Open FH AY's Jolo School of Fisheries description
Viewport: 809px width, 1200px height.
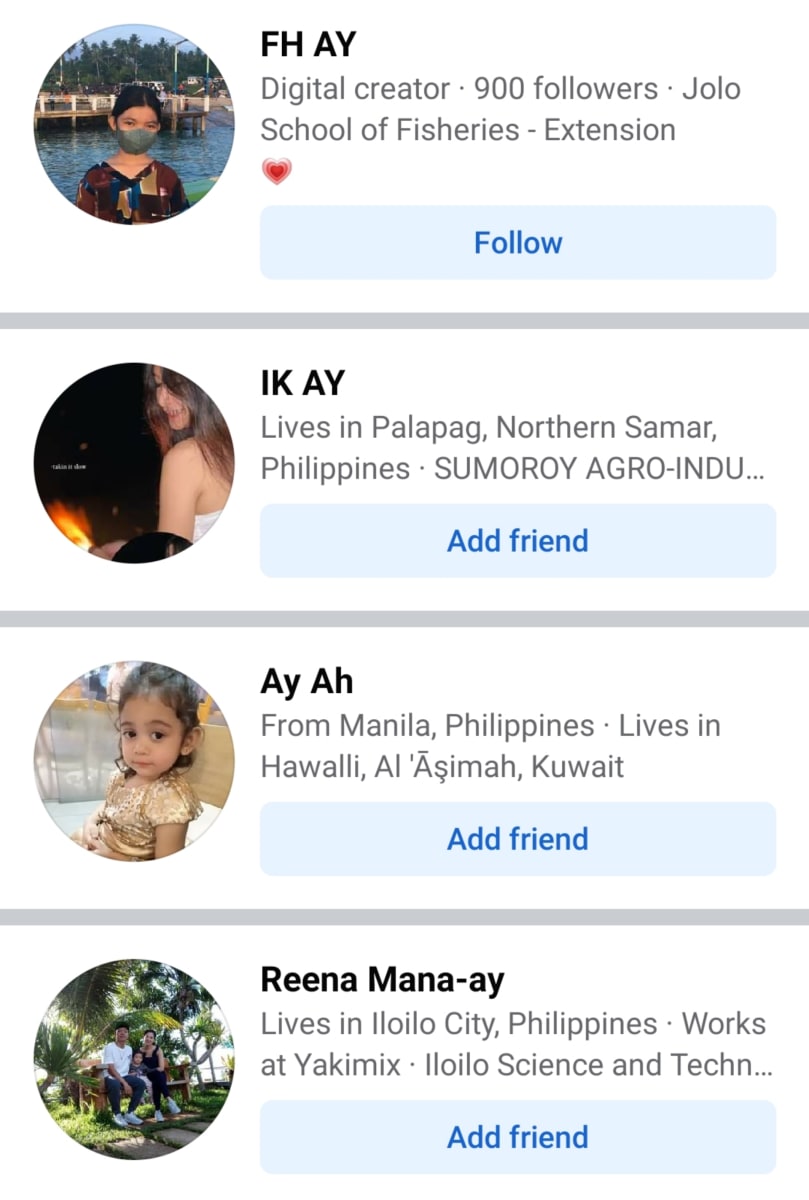coord(501,109)
